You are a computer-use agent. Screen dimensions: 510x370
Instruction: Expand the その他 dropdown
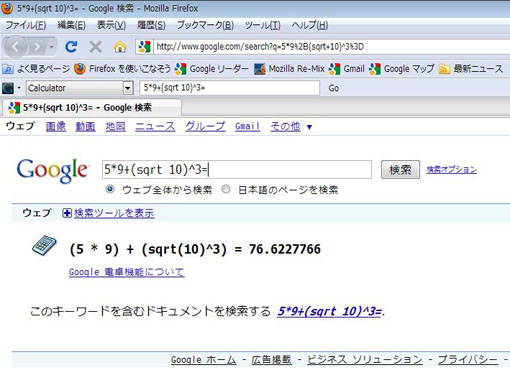(x=291, y=126)
